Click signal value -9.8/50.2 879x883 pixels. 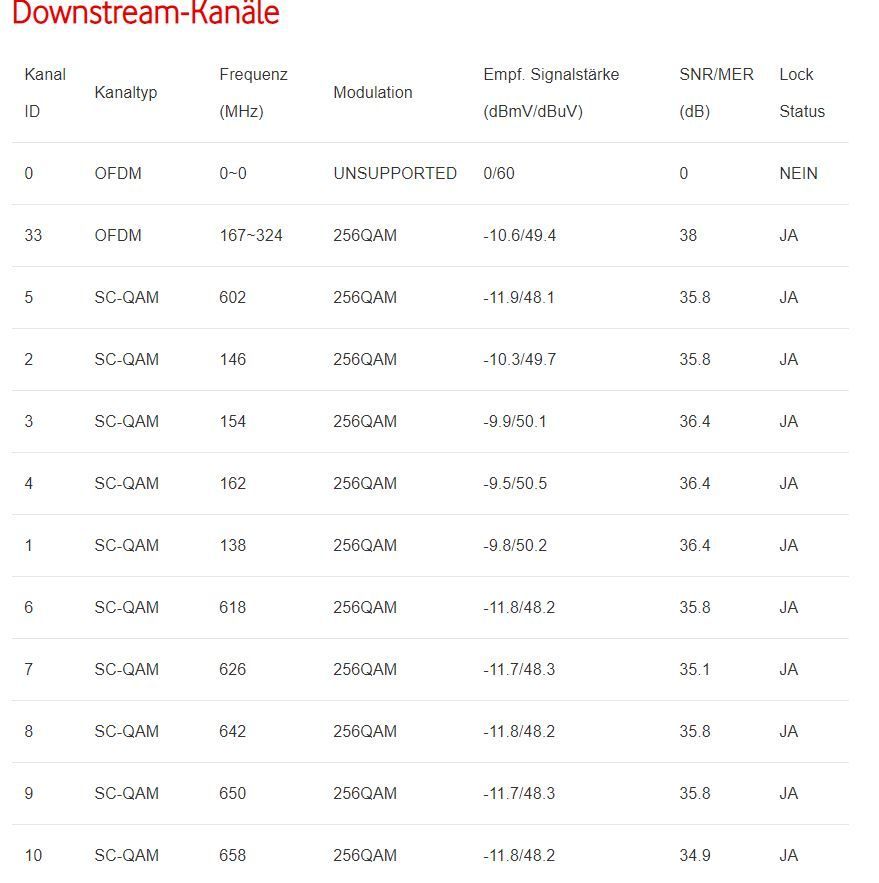515,545
